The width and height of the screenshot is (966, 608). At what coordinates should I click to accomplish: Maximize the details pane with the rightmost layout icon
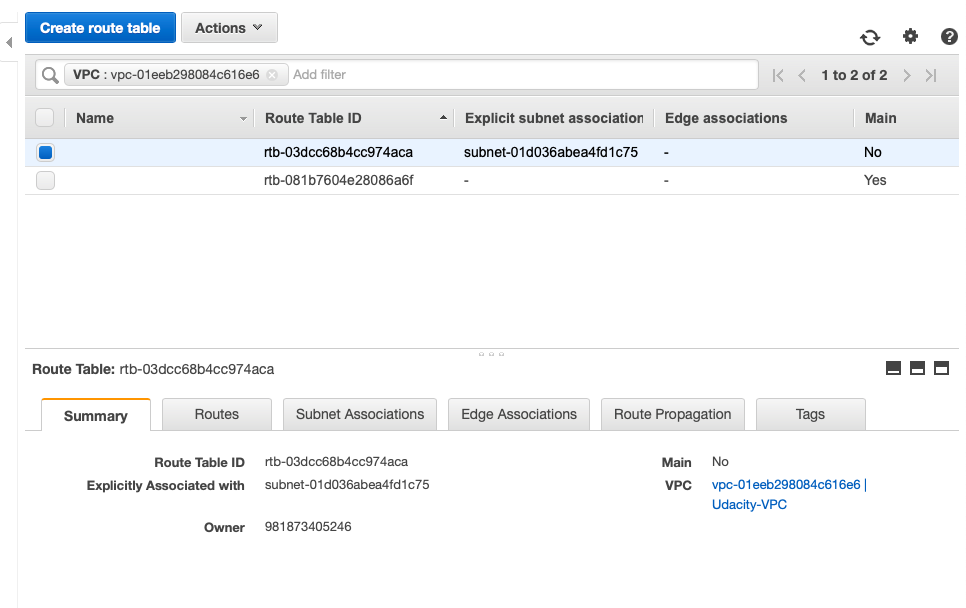pos(941,369)
